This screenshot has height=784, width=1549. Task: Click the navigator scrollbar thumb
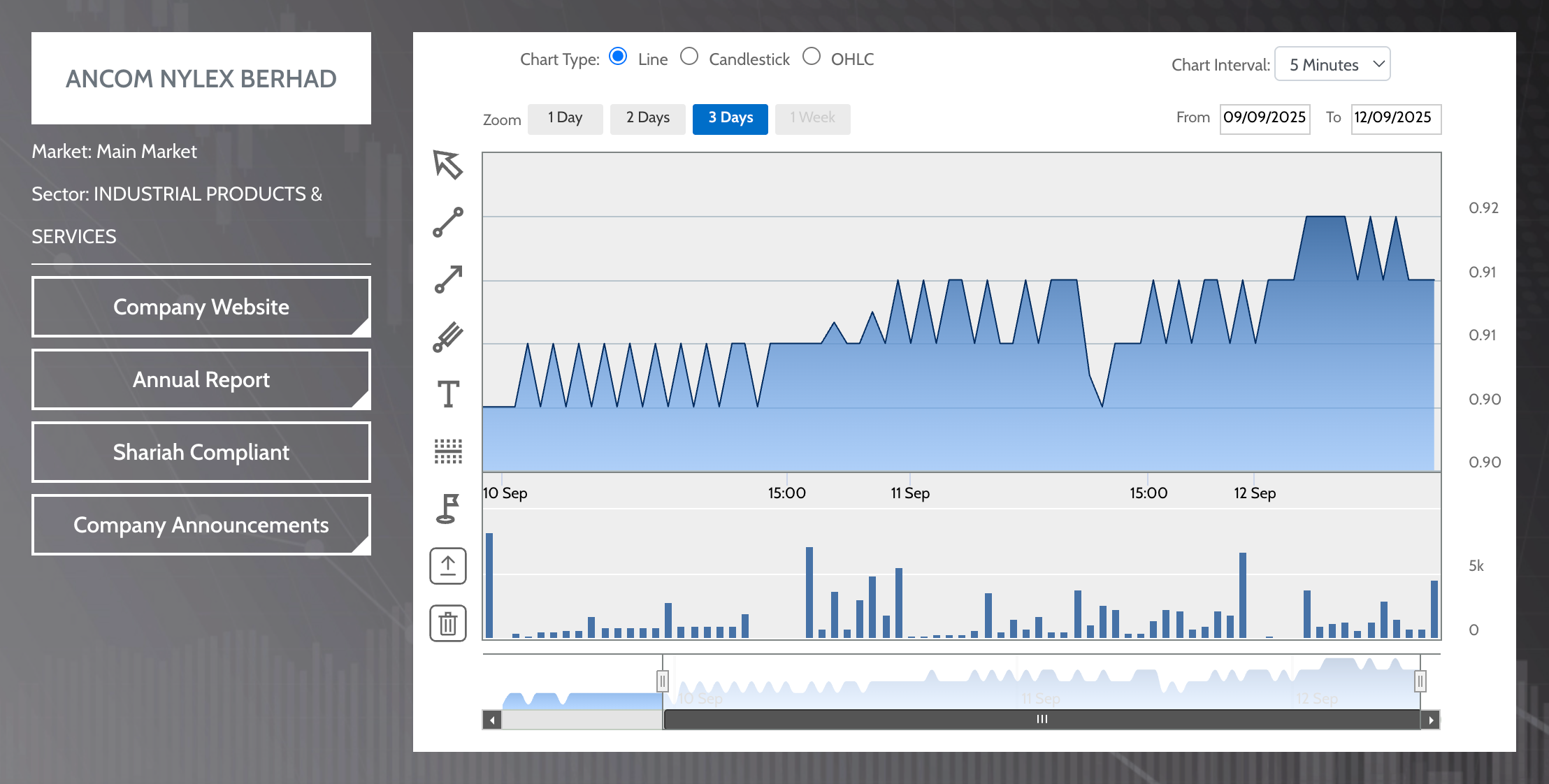pyautogui.click(x=1042, y=719)
